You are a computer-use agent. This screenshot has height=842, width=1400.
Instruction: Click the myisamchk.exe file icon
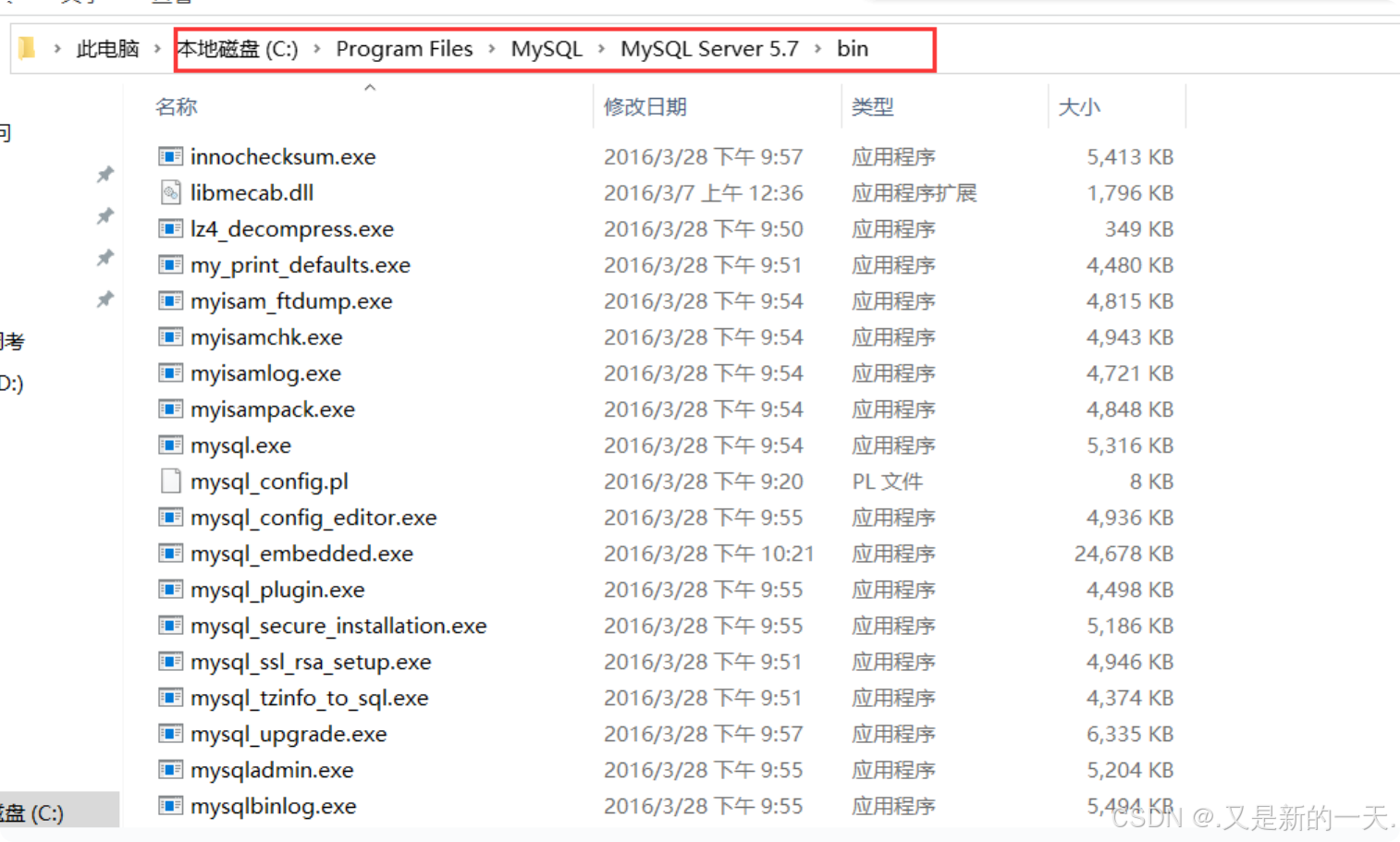170,336
